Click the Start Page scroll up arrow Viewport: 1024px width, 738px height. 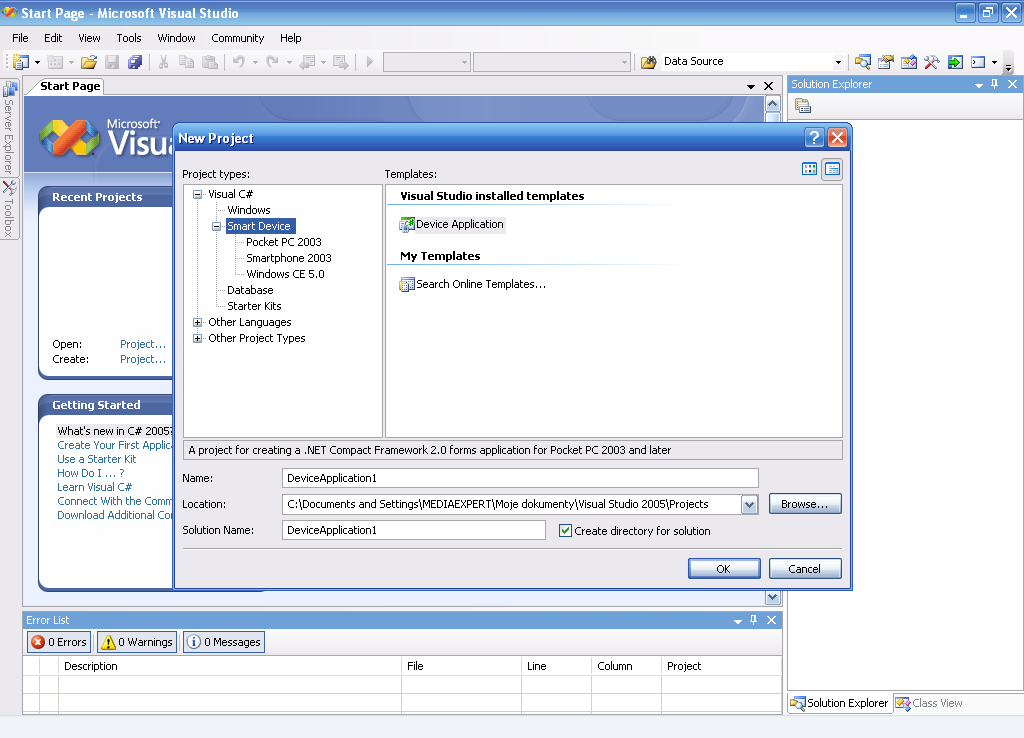point(773,104)
